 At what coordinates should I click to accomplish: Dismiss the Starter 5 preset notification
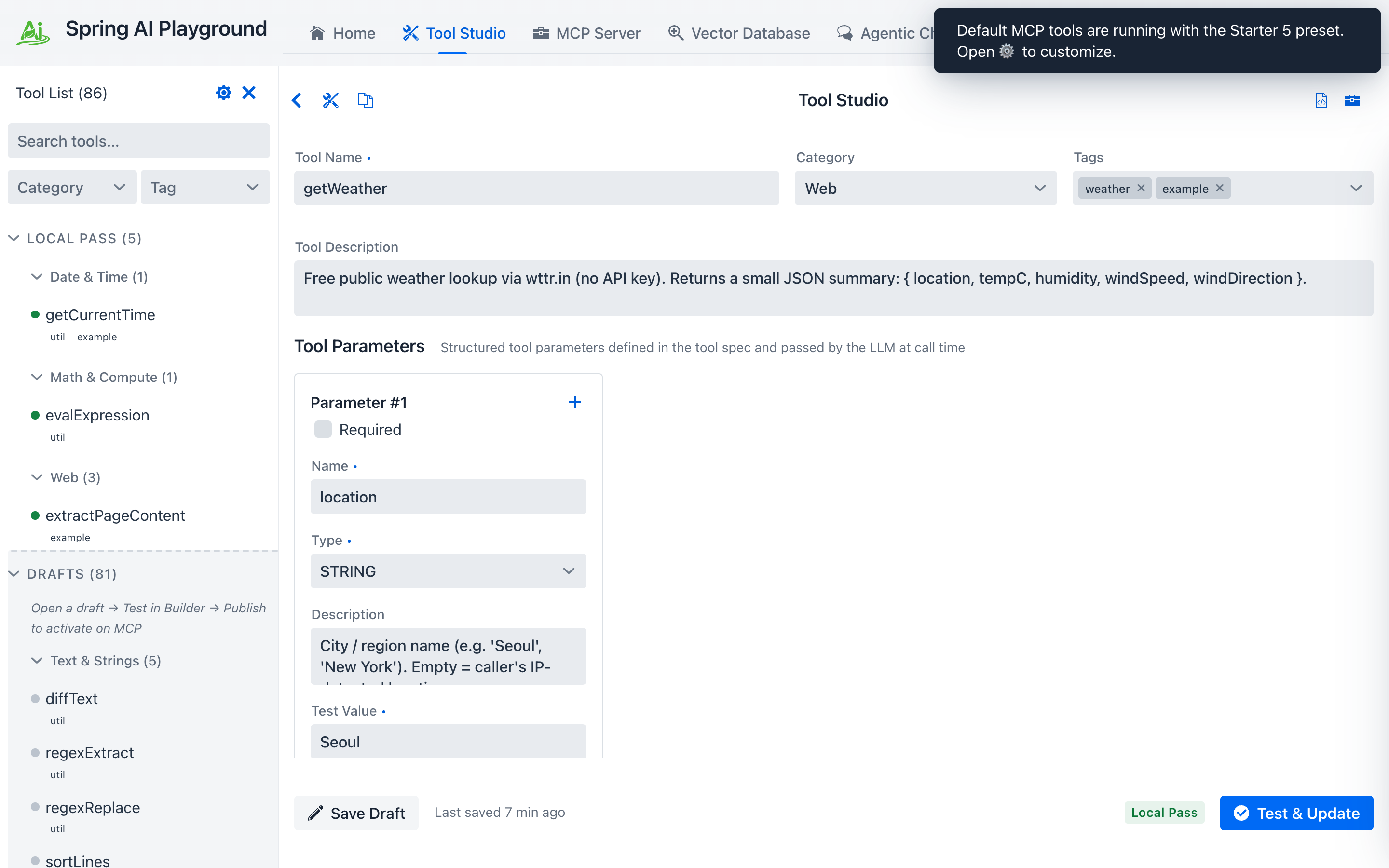tap(1157, 41)
